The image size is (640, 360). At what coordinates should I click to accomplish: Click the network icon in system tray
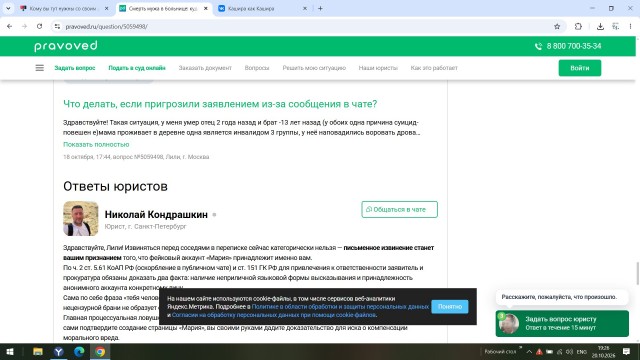pyautogui.click(x=560, y=351)
